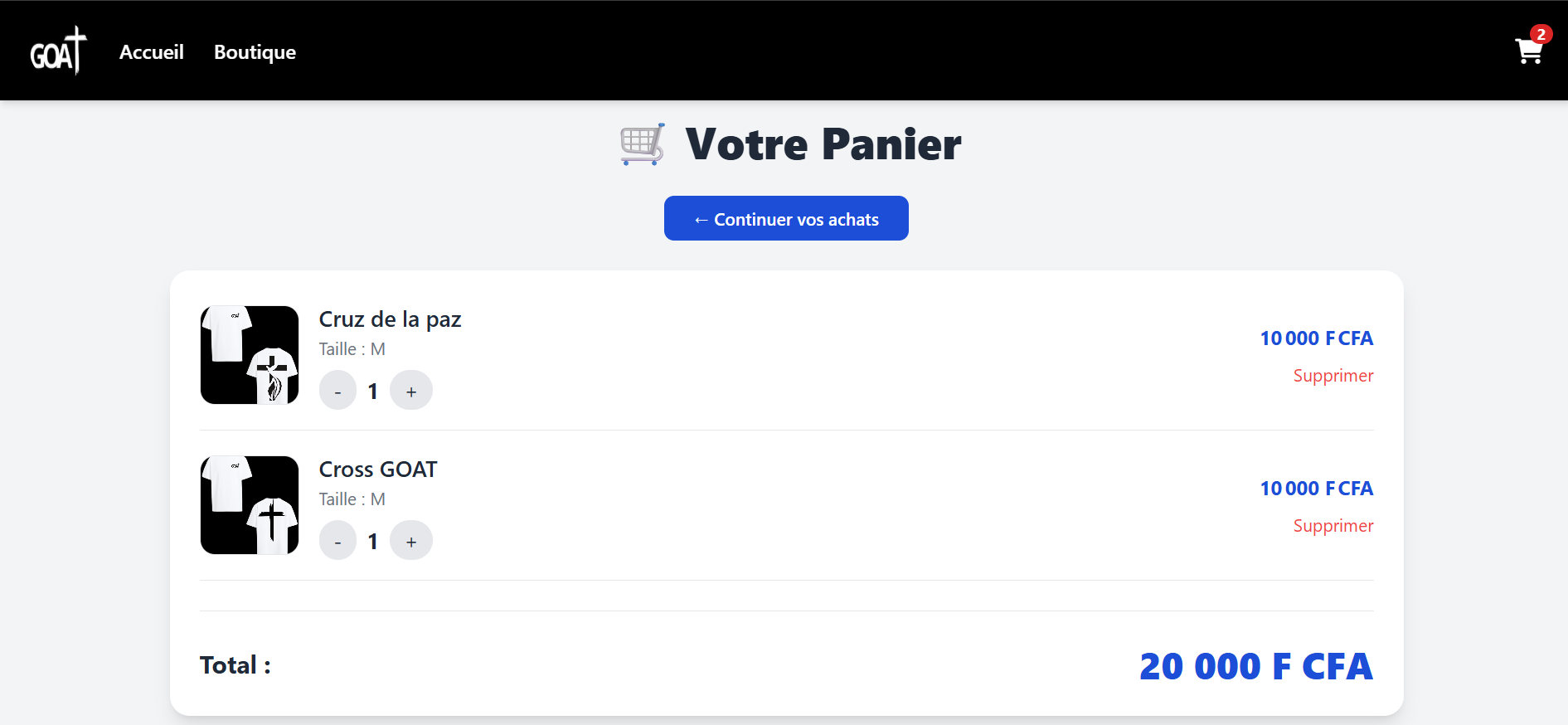Decrease quantity of Cruz de la paz
1568x725 pixels.
click(337, 391)
